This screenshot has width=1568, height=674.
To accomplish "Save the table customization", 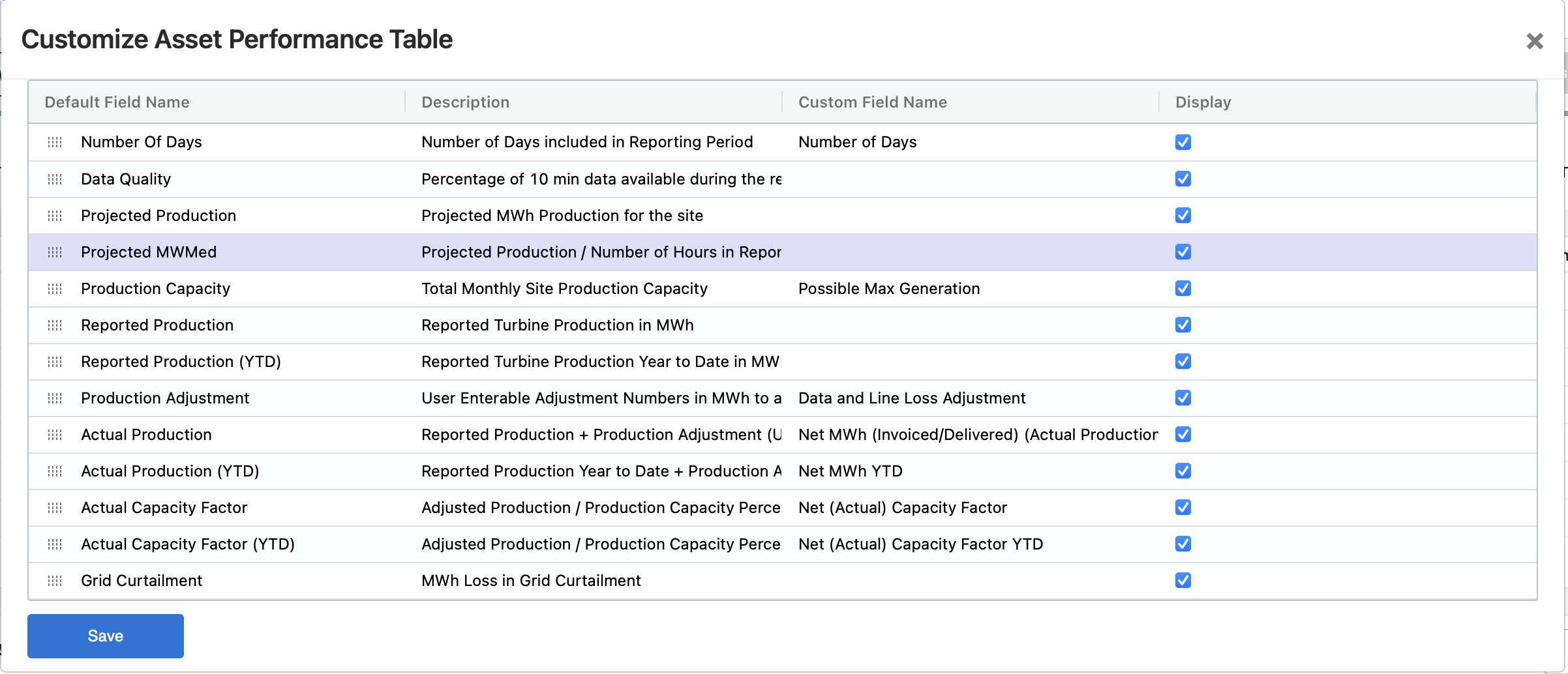I will click(105, 636).
